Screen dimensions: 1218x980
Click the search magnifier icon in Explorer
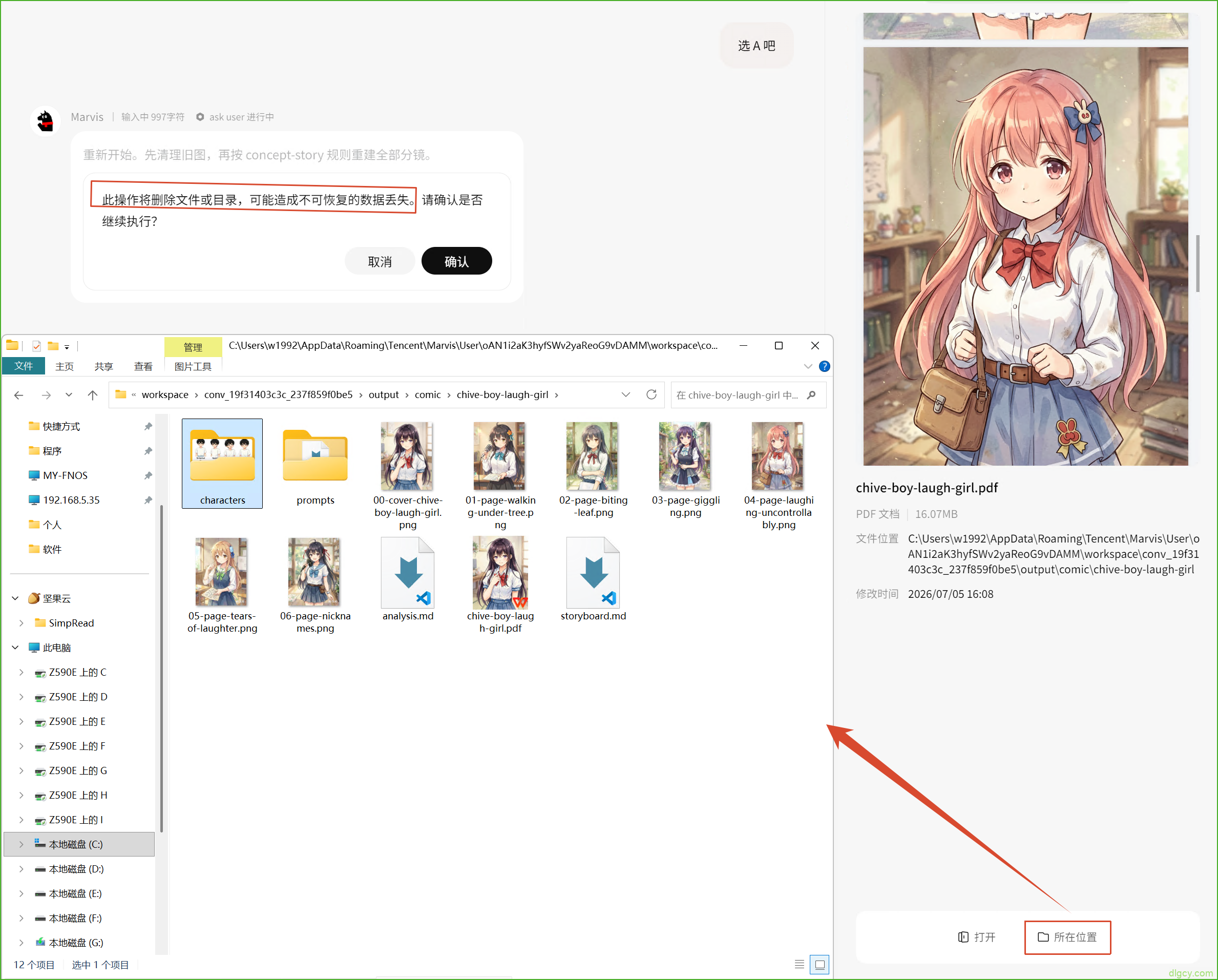pos(812,395)
